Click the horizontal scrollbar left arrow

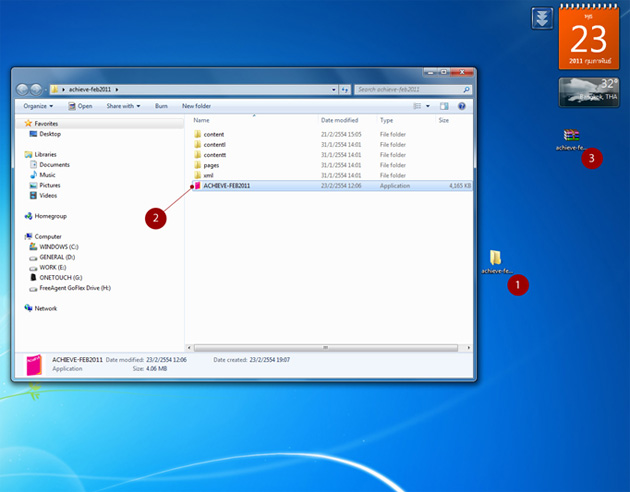tap(189, 348)
